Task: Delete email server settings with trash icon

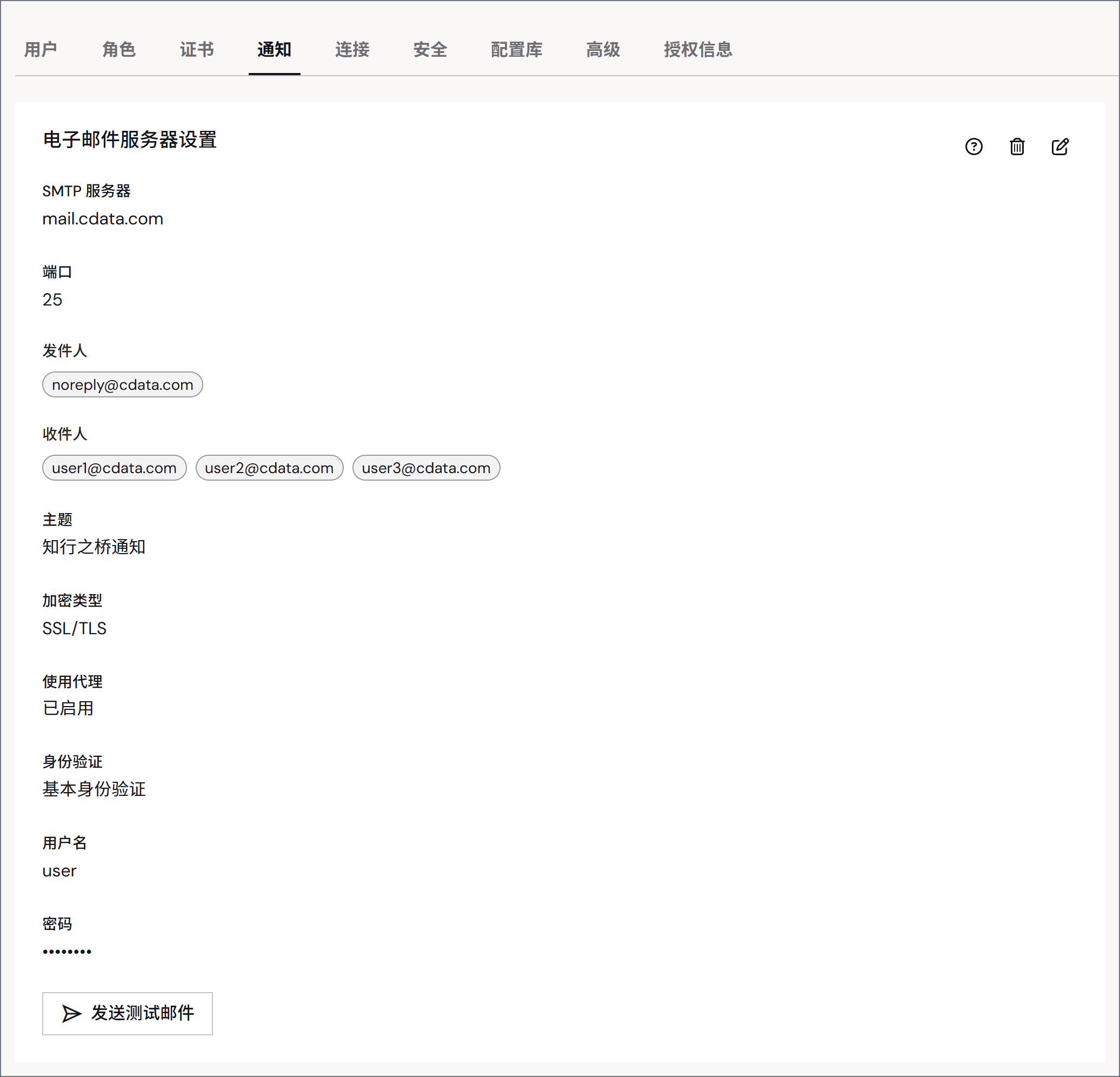Action: [x=1017, y=147]
